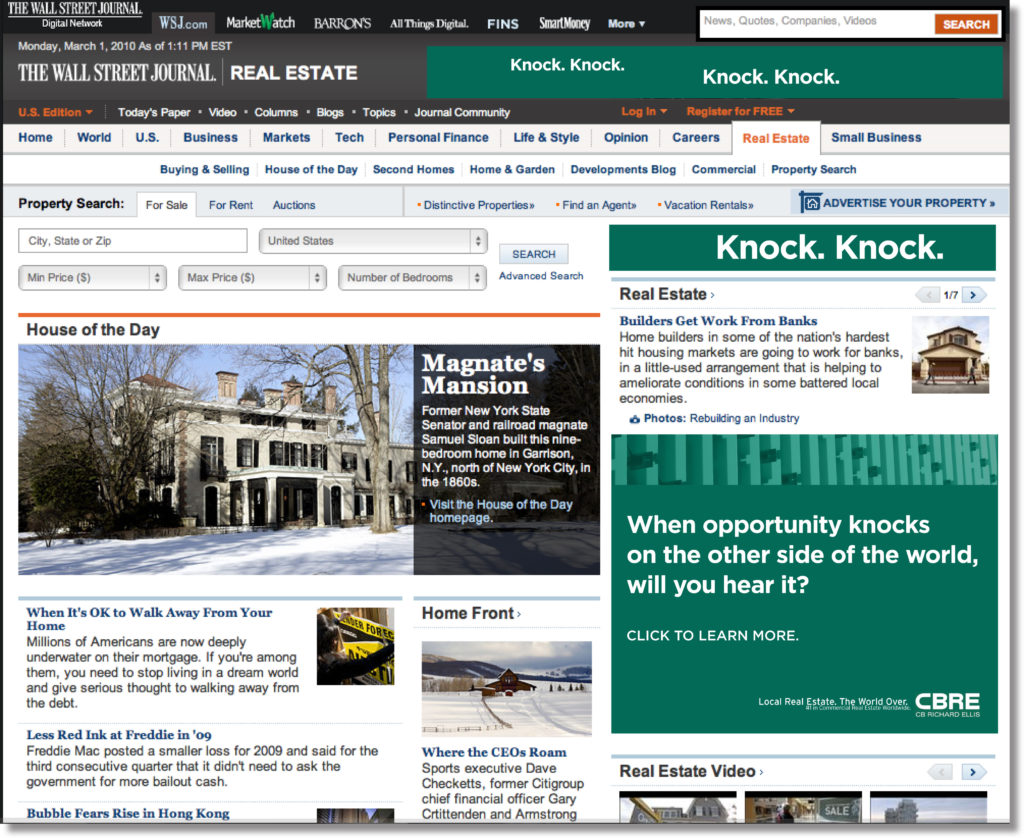This screenshot has width=1024, height=838.
Task: Open the U.S. Edition dropdown
Action: (56, 112)
